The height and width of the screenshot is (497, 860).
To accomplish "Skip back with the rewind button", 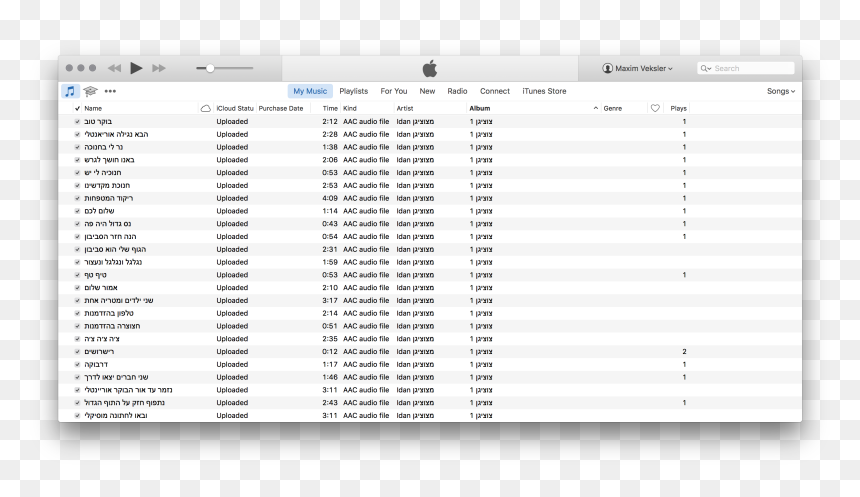I will click(x=114, y=68).
